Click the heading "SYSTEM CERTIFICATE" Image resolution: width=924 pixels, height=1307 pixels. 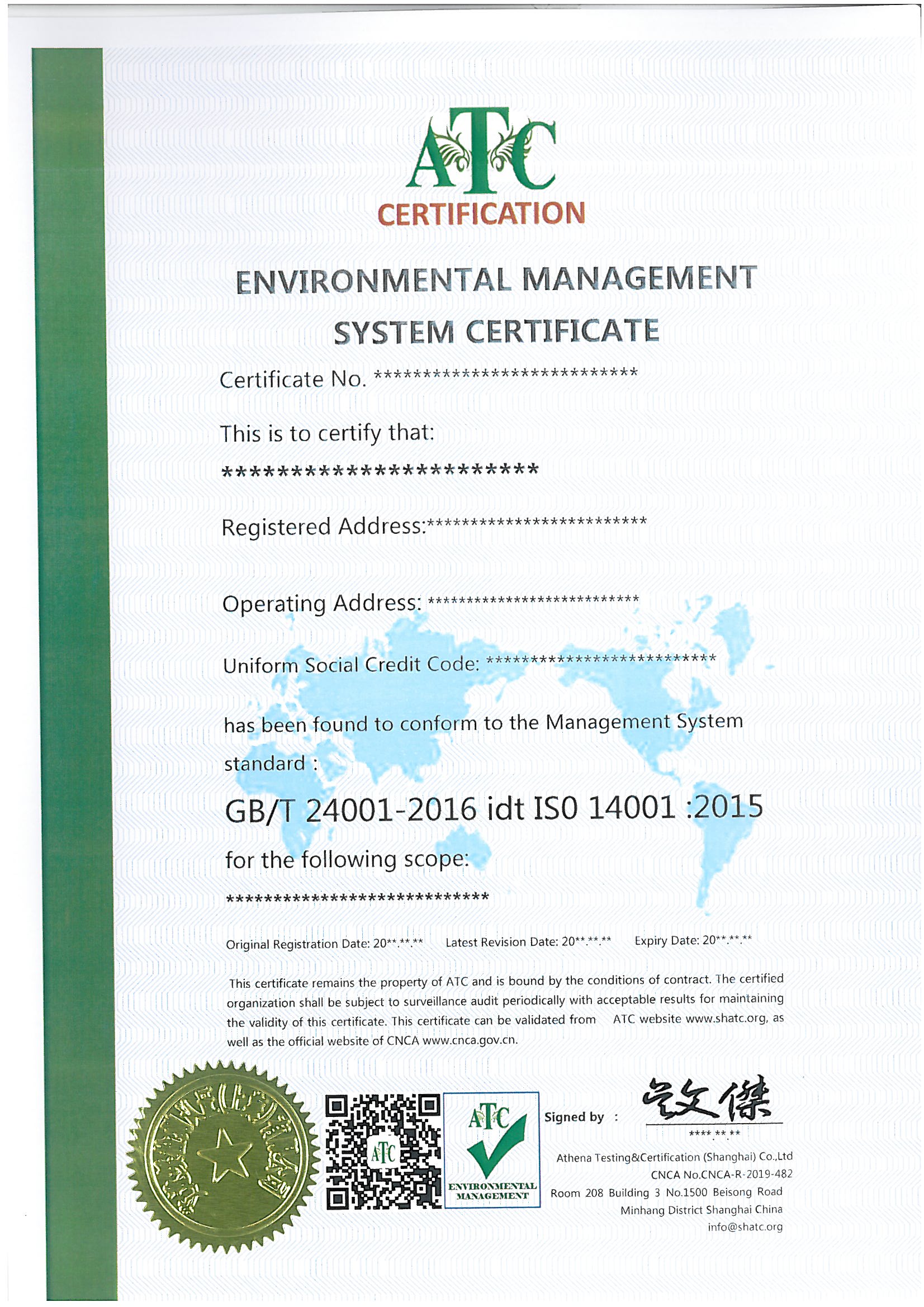point(496,332)
